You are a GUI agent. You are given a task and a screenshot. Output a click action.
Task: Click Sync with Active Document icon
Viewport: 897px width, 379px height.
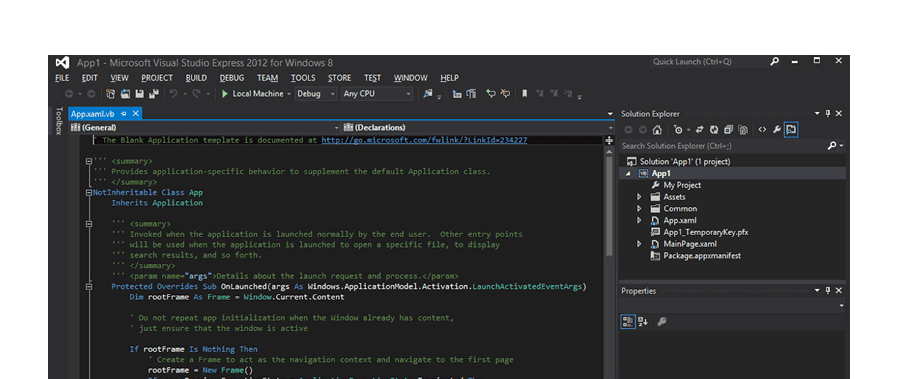point(700,130)
